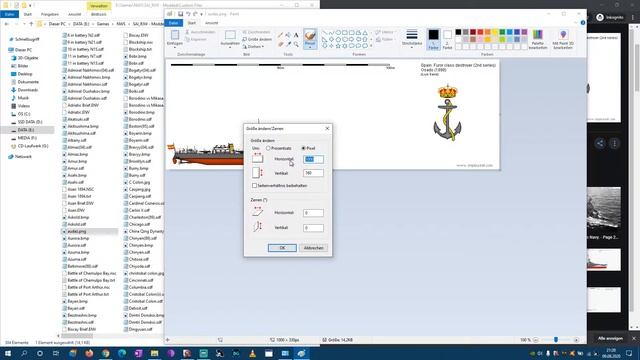Screen dimensions: 640x360
Task: Open the Drehen dropdown in Paint ribbon
Action: tap(253, 47)
